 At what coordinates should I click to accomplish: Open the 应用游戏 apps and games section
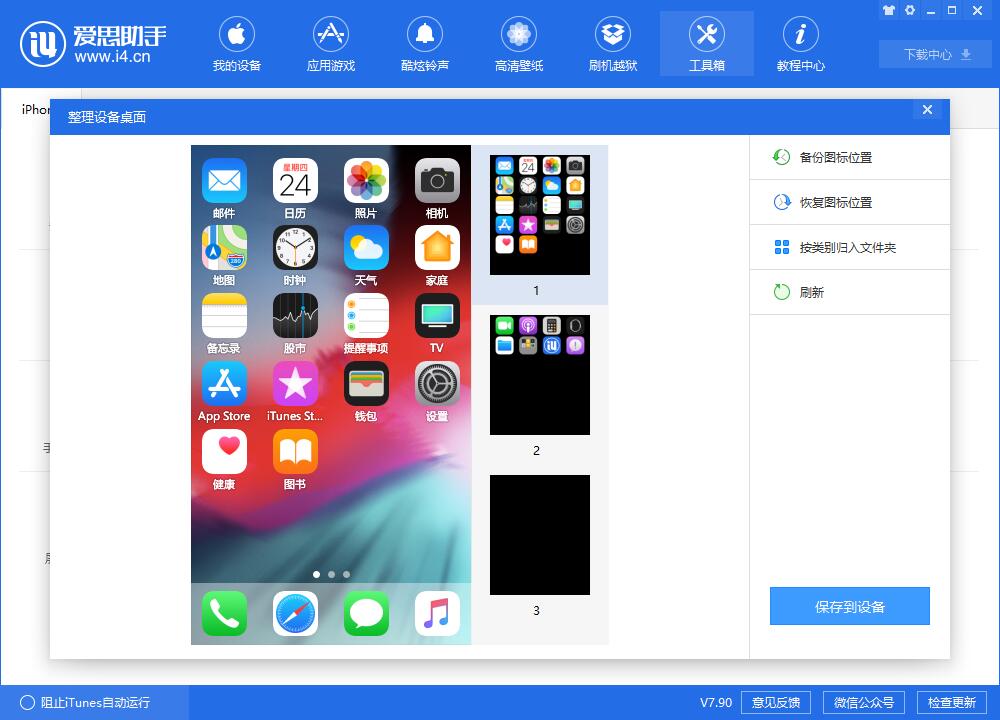click(x=331, y=43)
